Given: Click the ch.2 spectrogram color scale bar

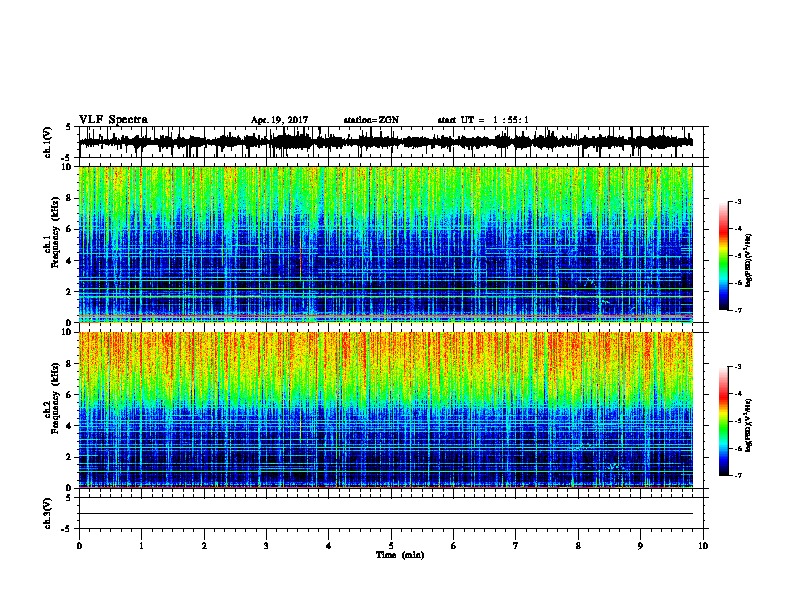Looking at the screenshot, I should [724, 421].
